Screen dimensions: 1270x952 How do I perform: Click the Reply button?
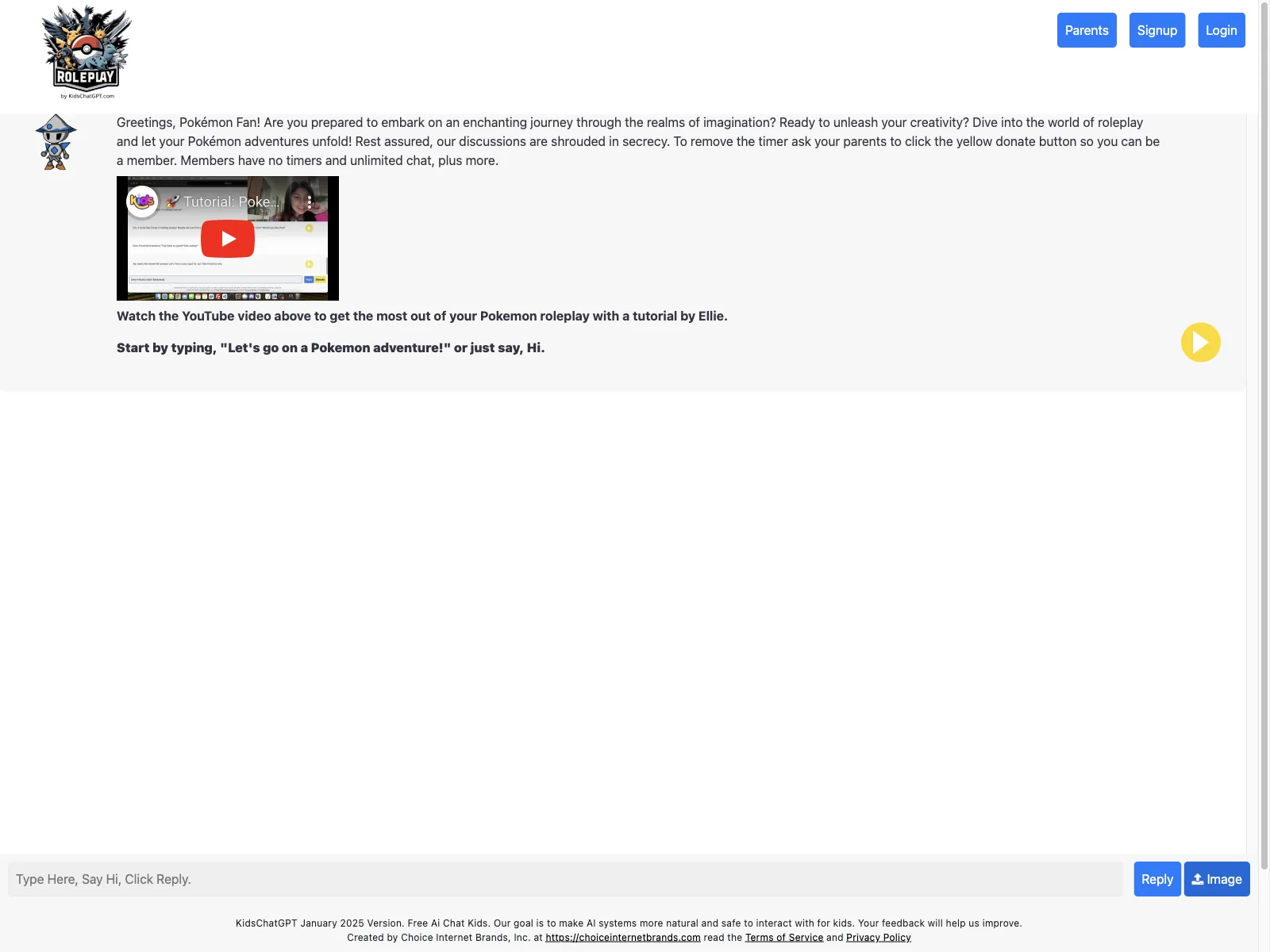click(x=1157, y=879)
